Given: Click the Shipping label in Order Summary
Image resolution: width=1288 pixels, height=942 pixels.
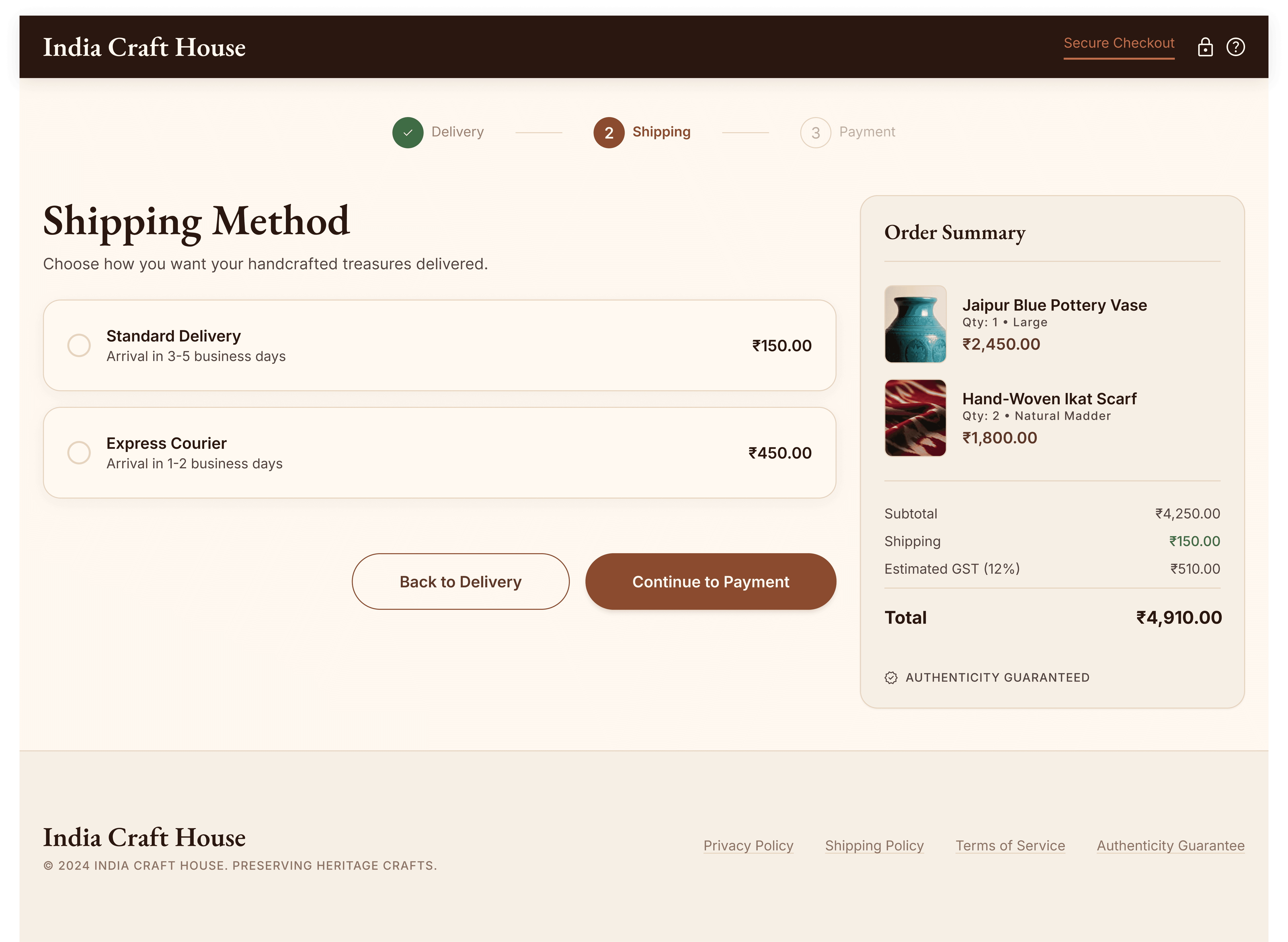Looking at the screenshot, I should click(x=912, y=541).
